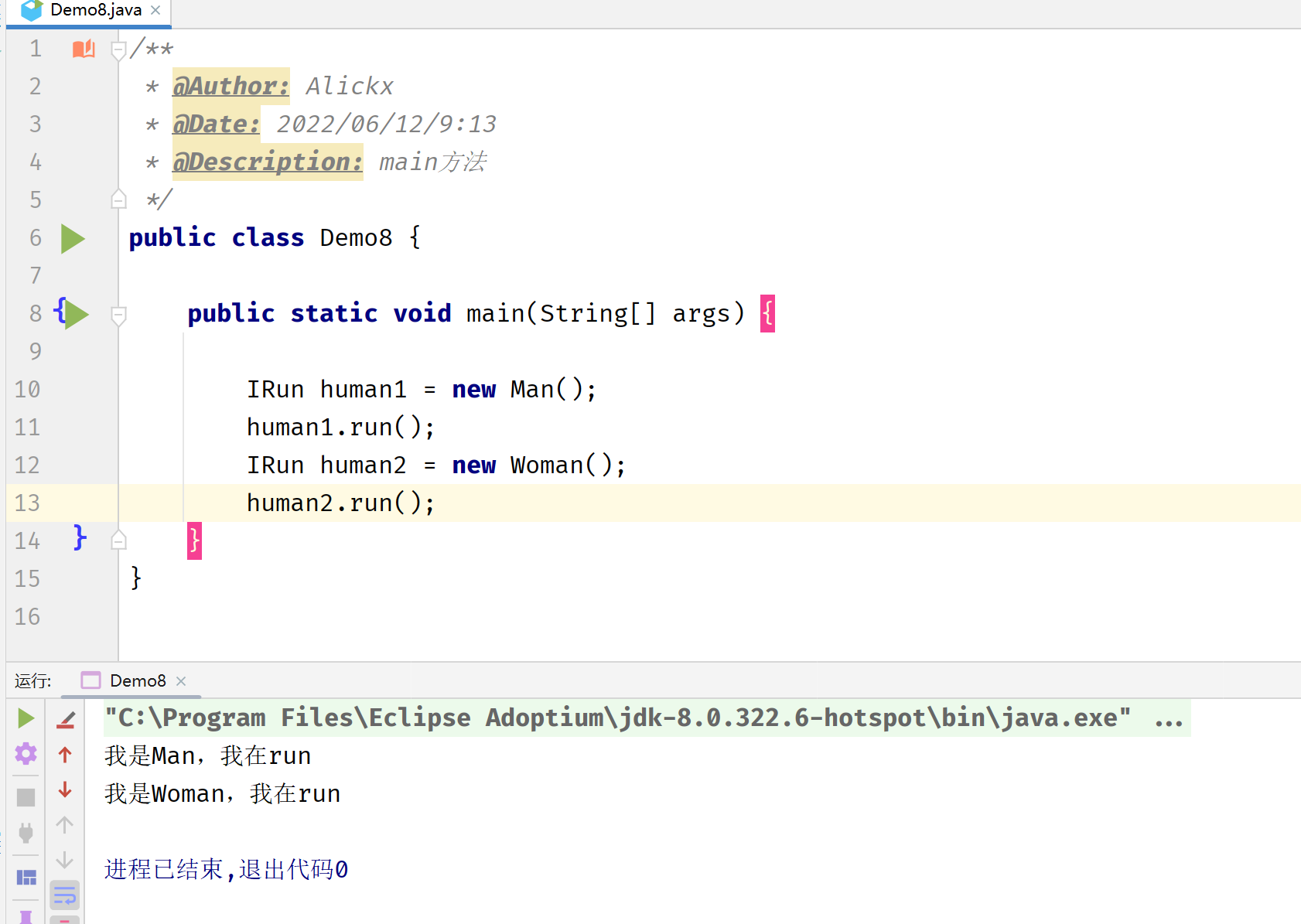Click the main(String[] args) signature
Viewport: 1301px width, 924px height.
(x=606, y=313)
